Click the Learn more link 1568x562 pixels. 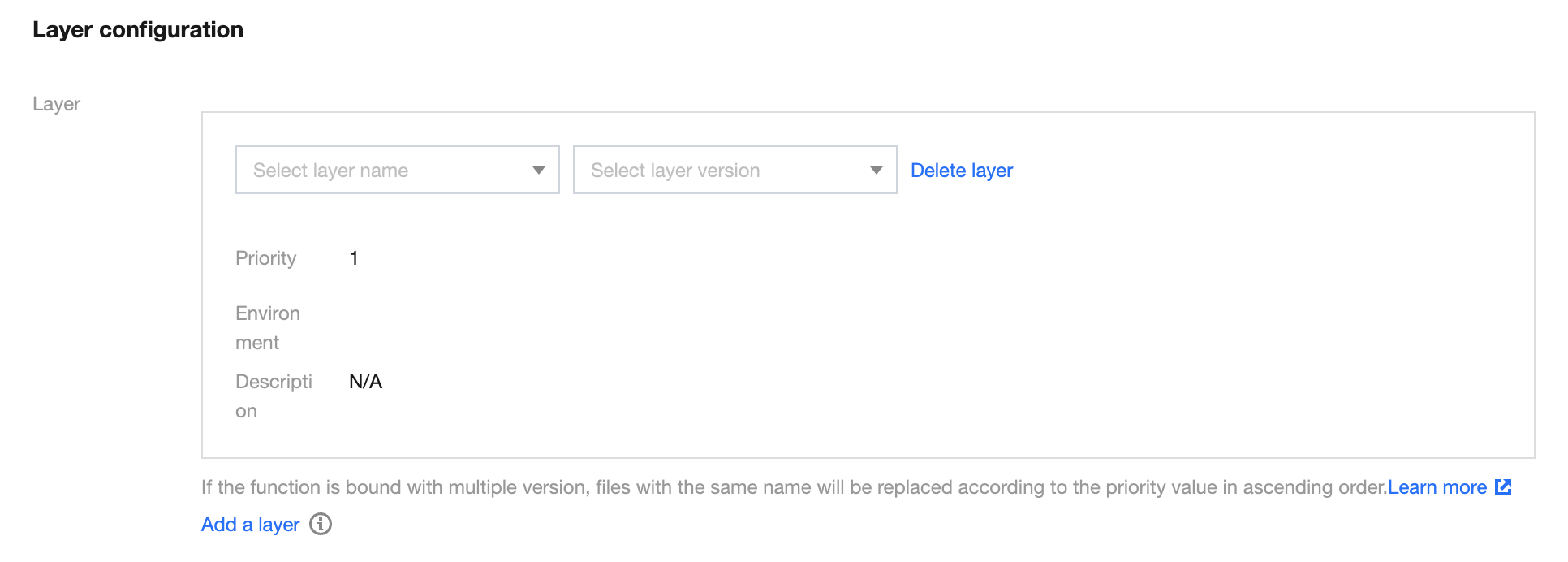tap(1437, 487)
